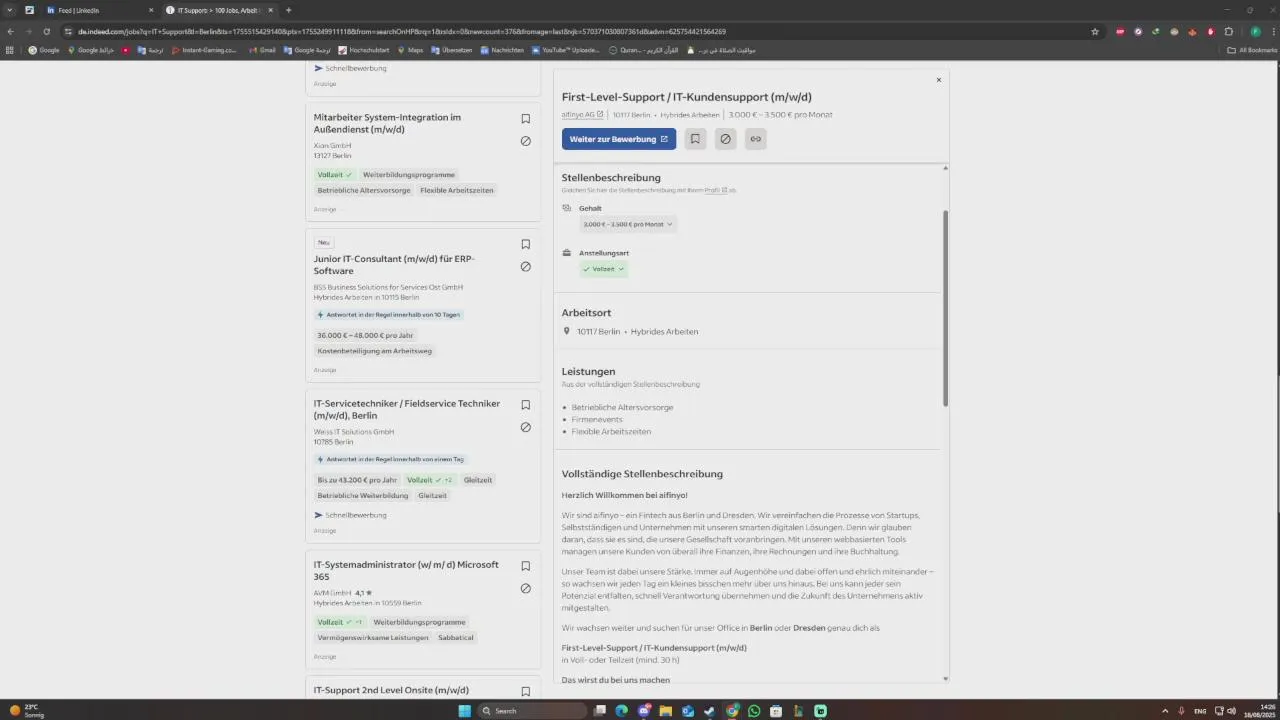Open IT-Systemadministrator Microsoft 365 job title
Image resolution: width=1280 pixels, height=720 pixels.
(x=406, y=570)
